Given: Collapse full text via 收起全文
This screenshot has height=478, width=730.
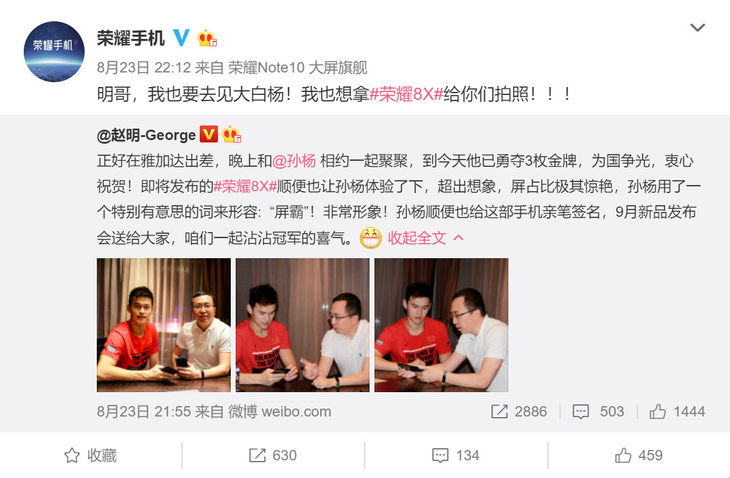Looking at the screenshot, I should point(417,238).
